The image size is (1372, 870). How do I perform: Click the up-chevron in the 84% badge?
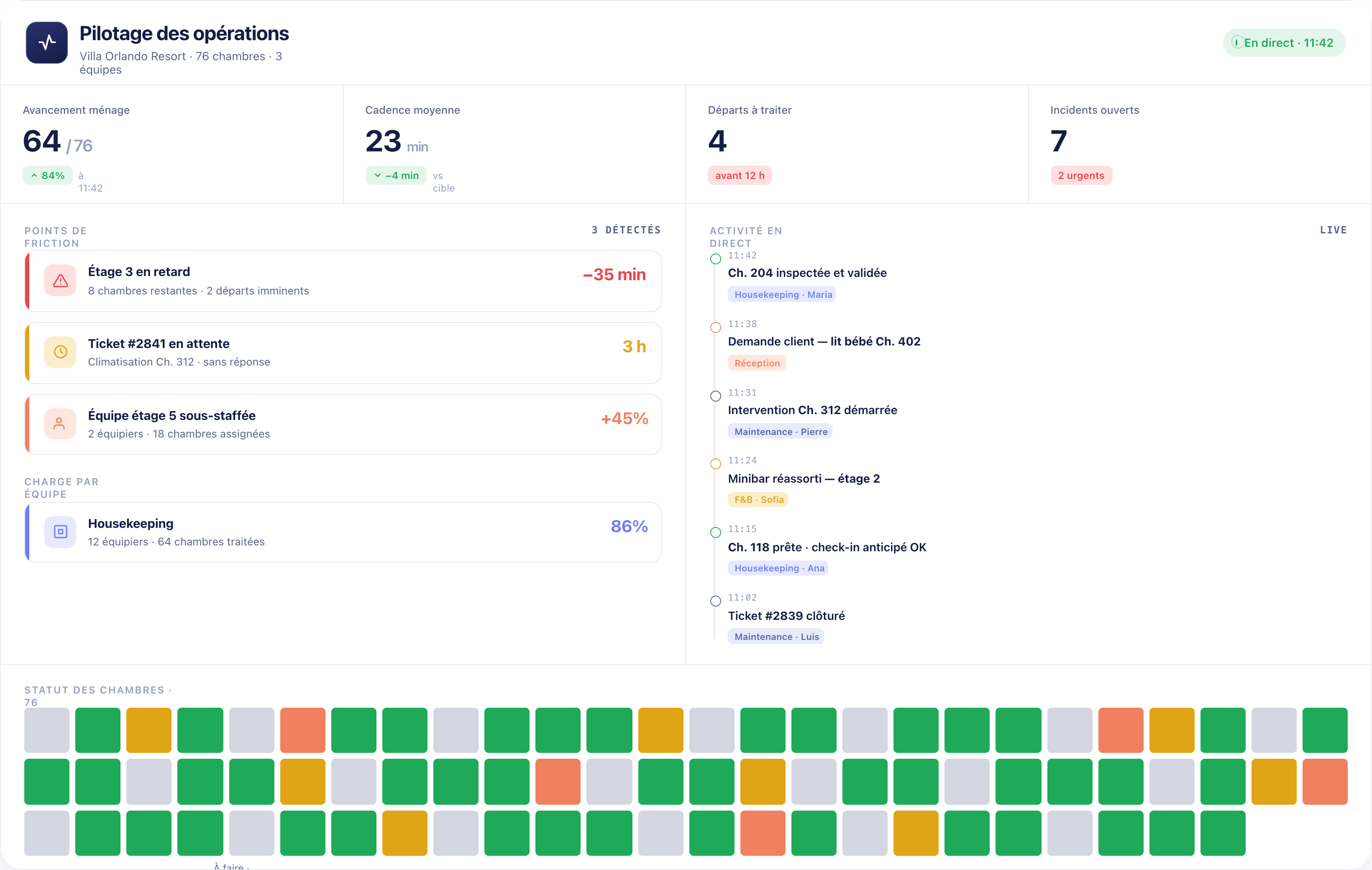coord(34,176)
